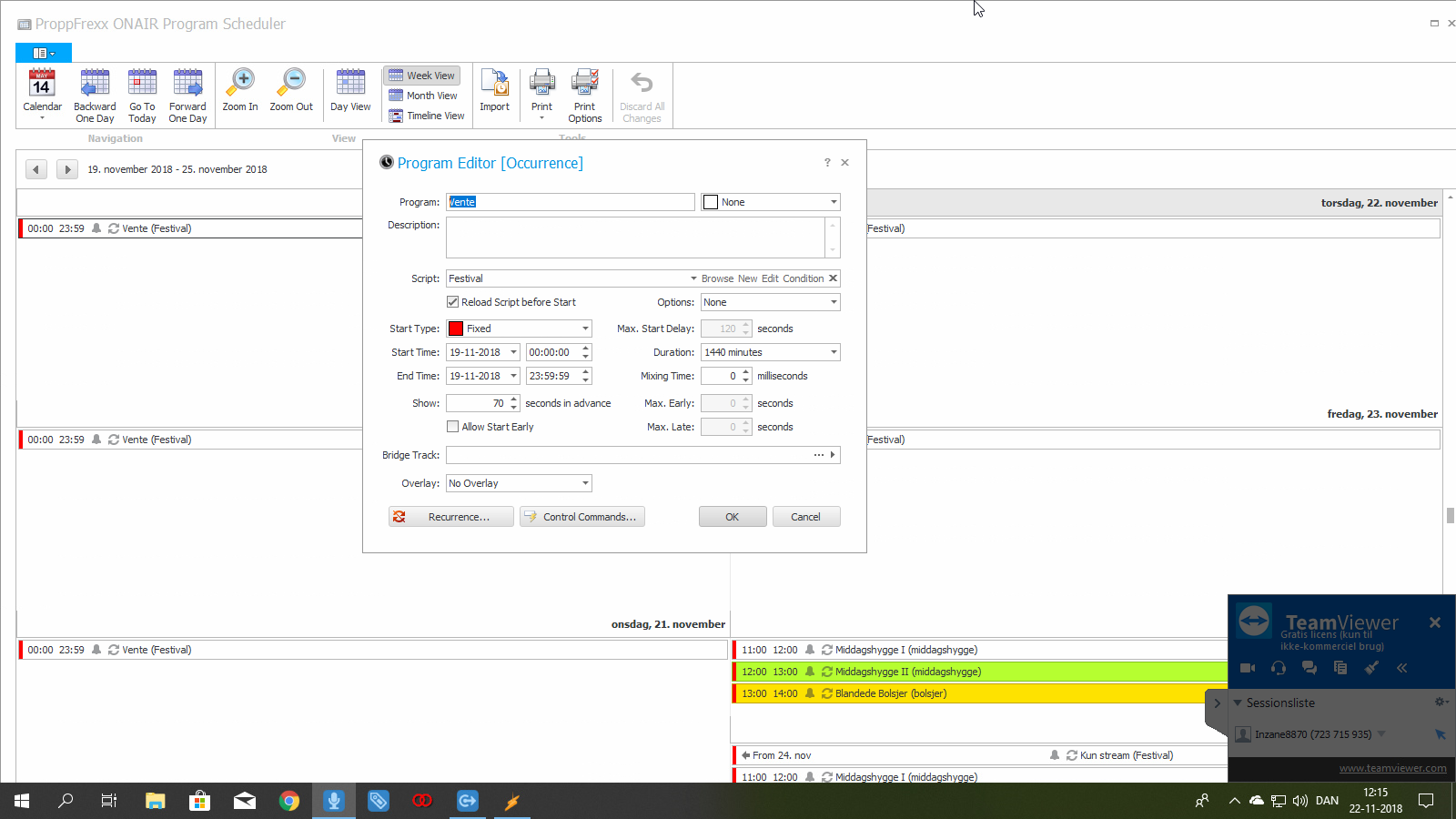Open TeamViewer chat
Viewport: 1456px width, 819px height.
coord(1309,668)
